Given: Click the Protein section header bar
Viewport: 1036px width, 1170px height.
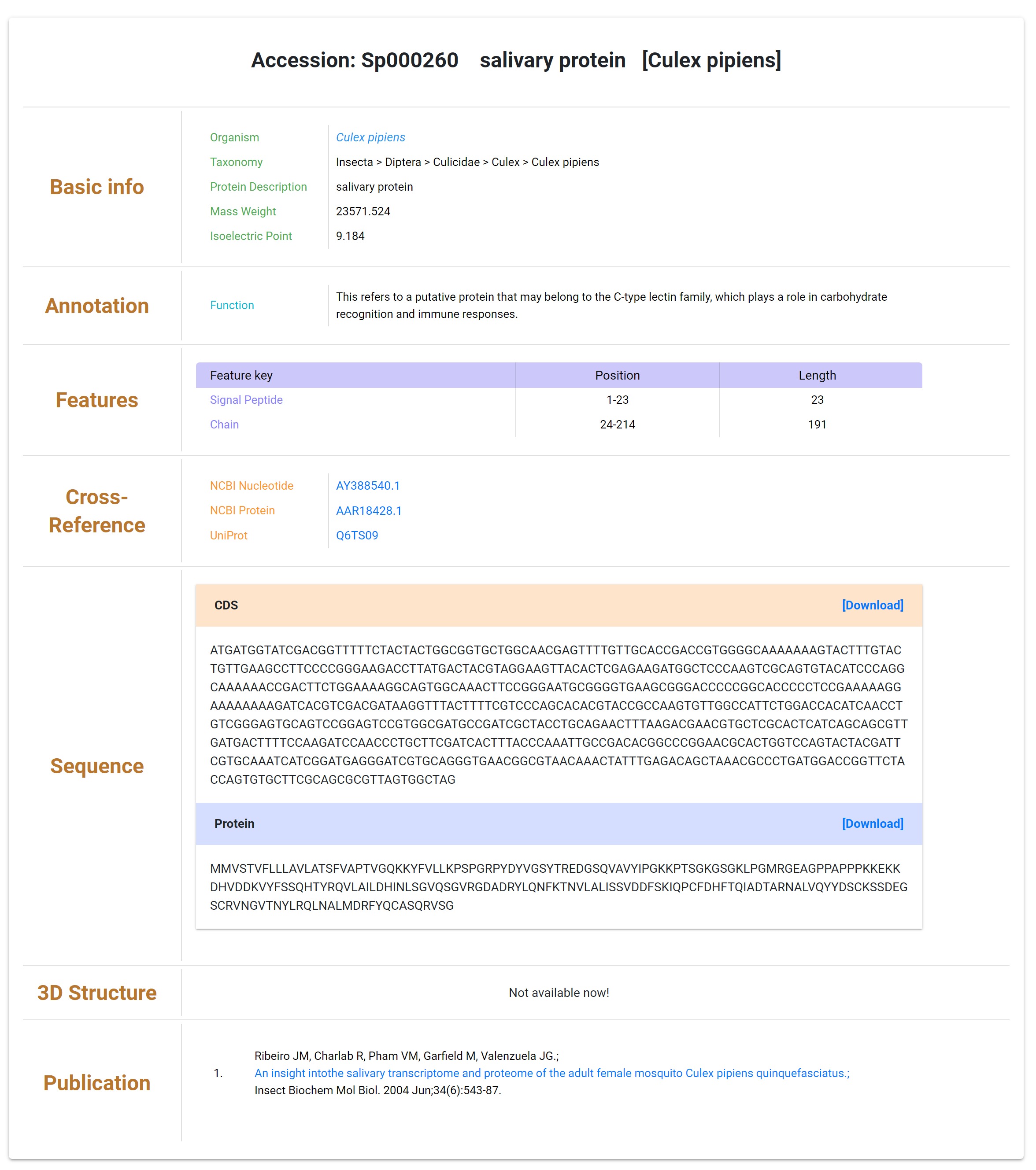Looking at the screenshot, I should pos(559,823).
